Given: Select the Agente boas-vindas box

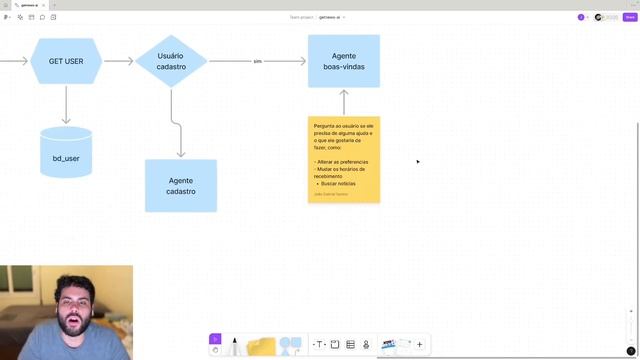Looking at the screenshot, I should point(344,61).
